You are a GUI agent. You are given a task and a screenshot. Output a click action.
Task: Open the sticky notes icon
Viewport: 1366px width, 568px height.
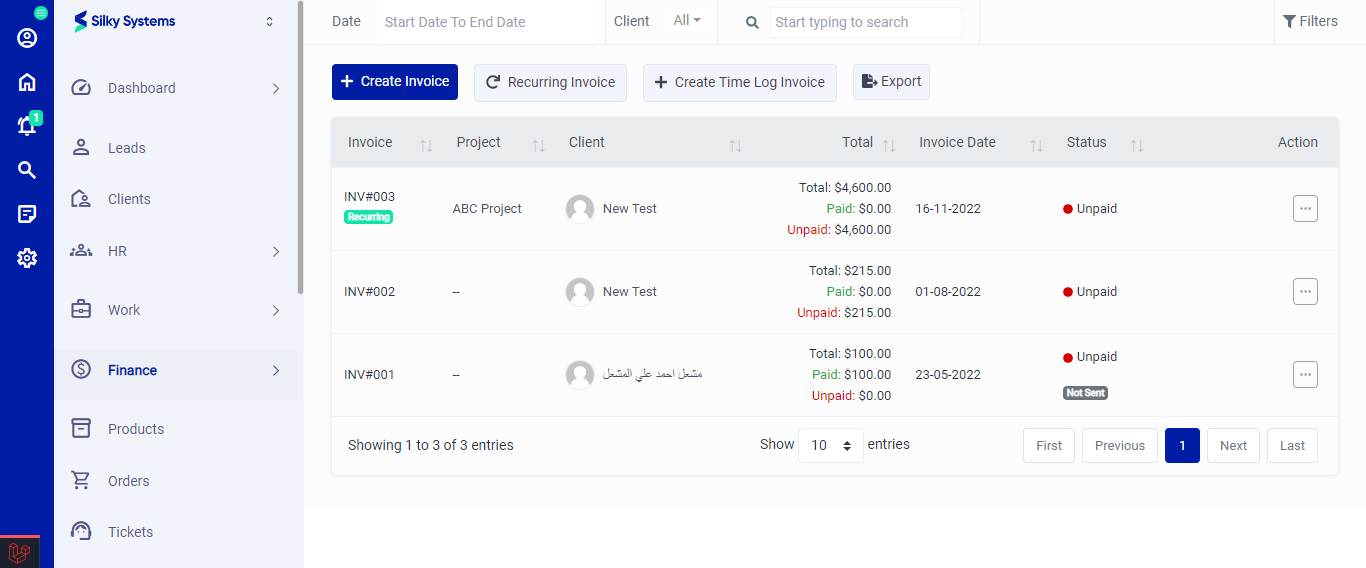27,214
